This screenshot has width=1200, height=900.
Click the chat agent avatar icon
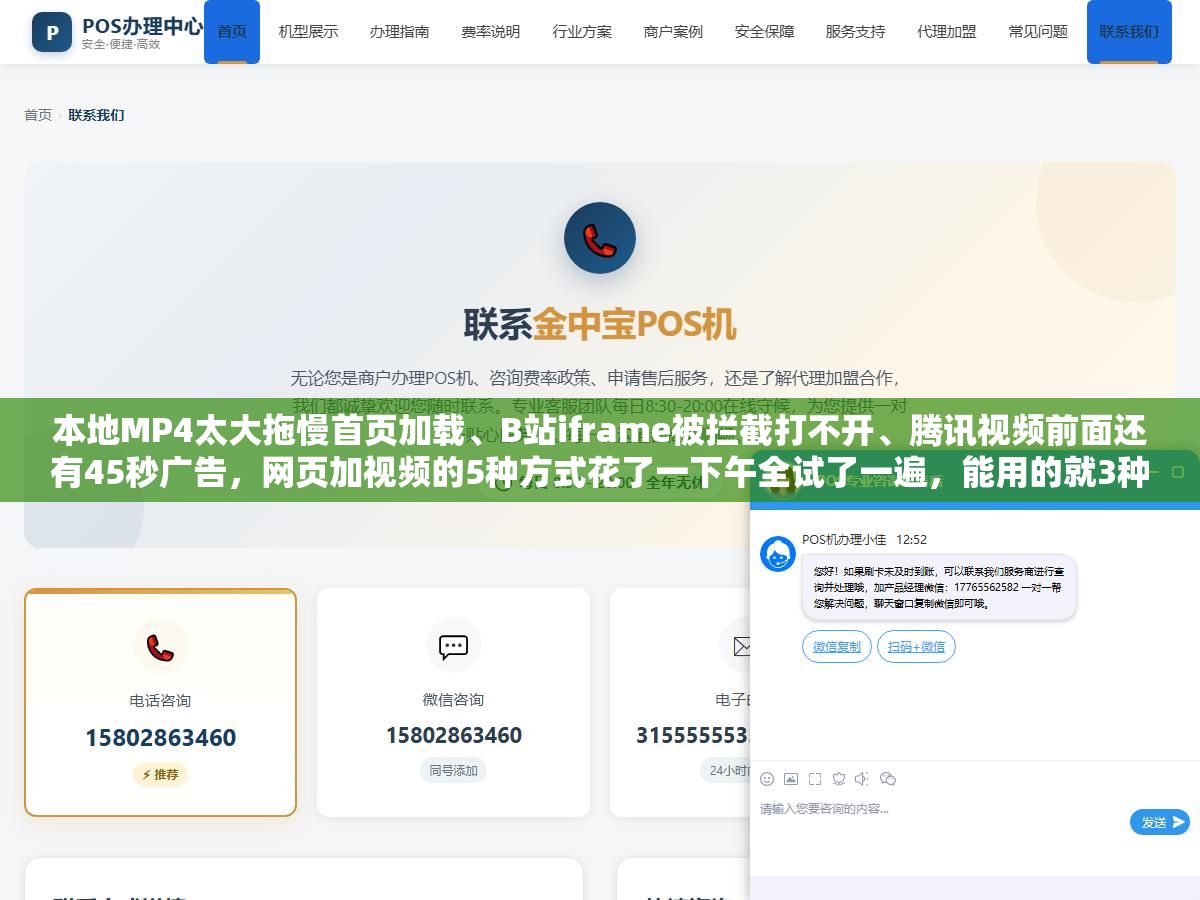tap(778, 554)
